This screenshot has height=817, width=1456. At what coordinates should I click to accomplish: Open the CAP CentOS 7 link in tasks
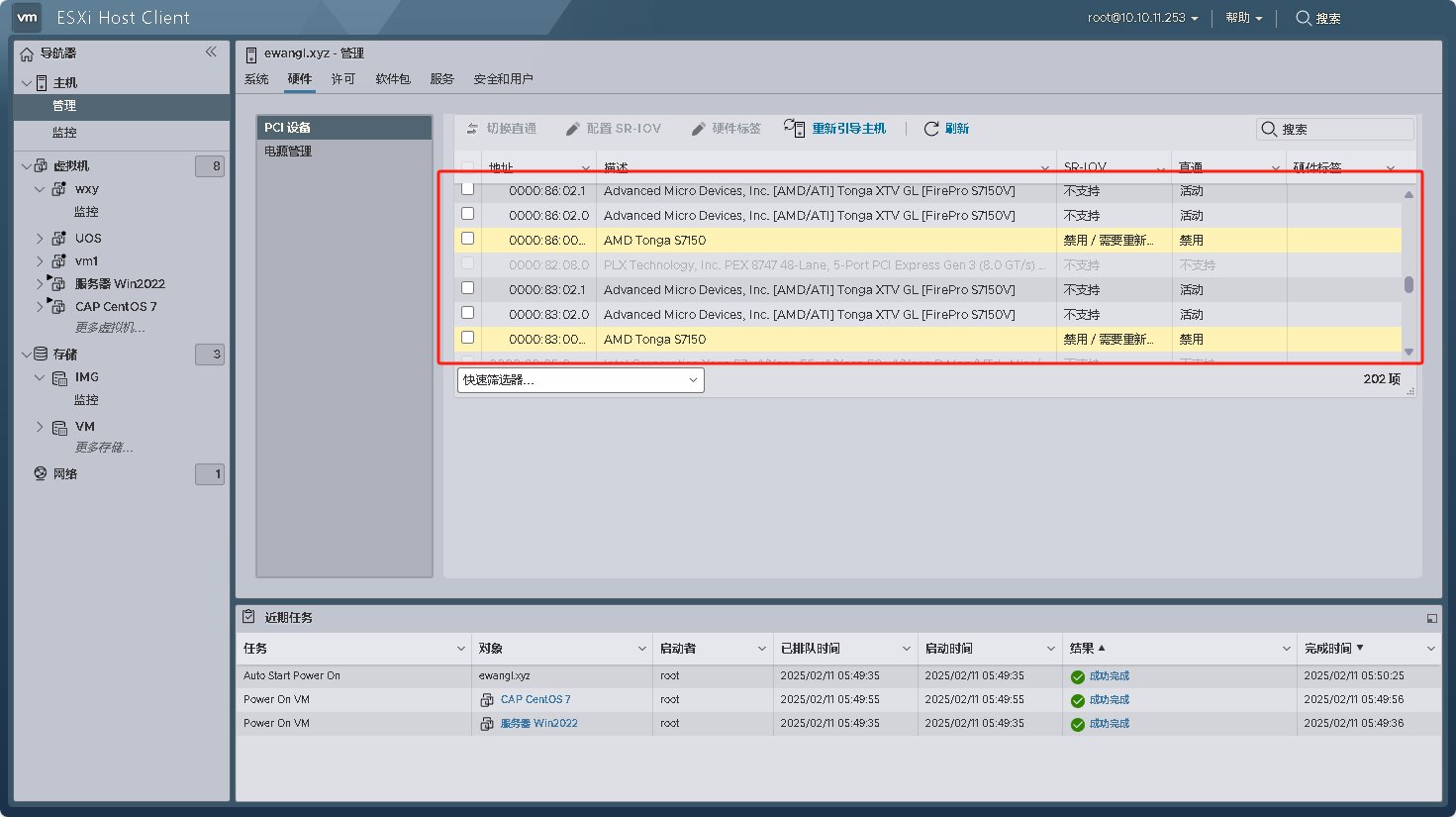535,699
